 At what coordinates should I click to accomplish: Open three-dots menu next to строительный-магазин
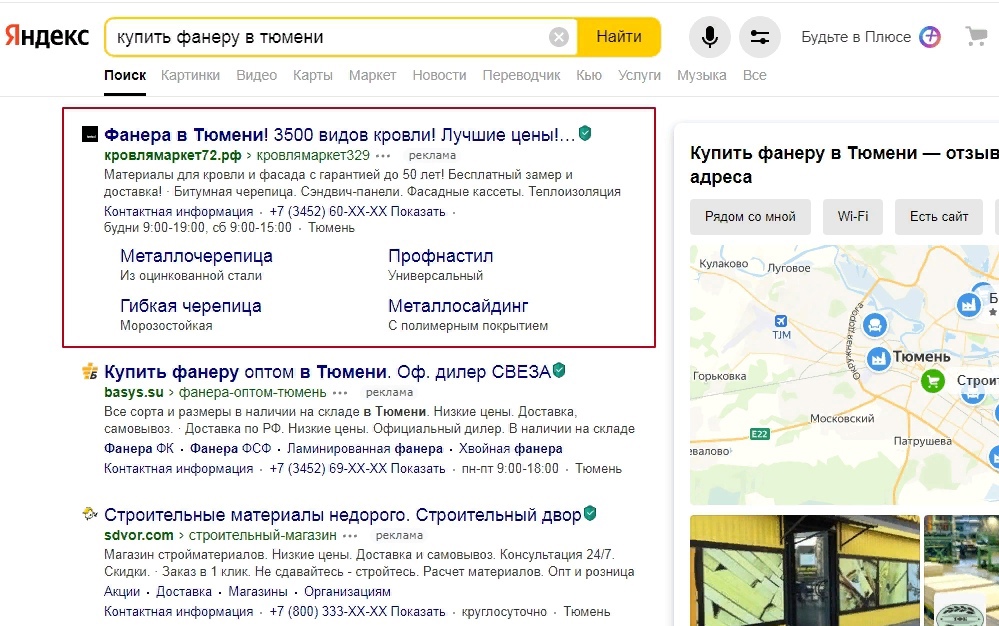click(x=350, y=536)
